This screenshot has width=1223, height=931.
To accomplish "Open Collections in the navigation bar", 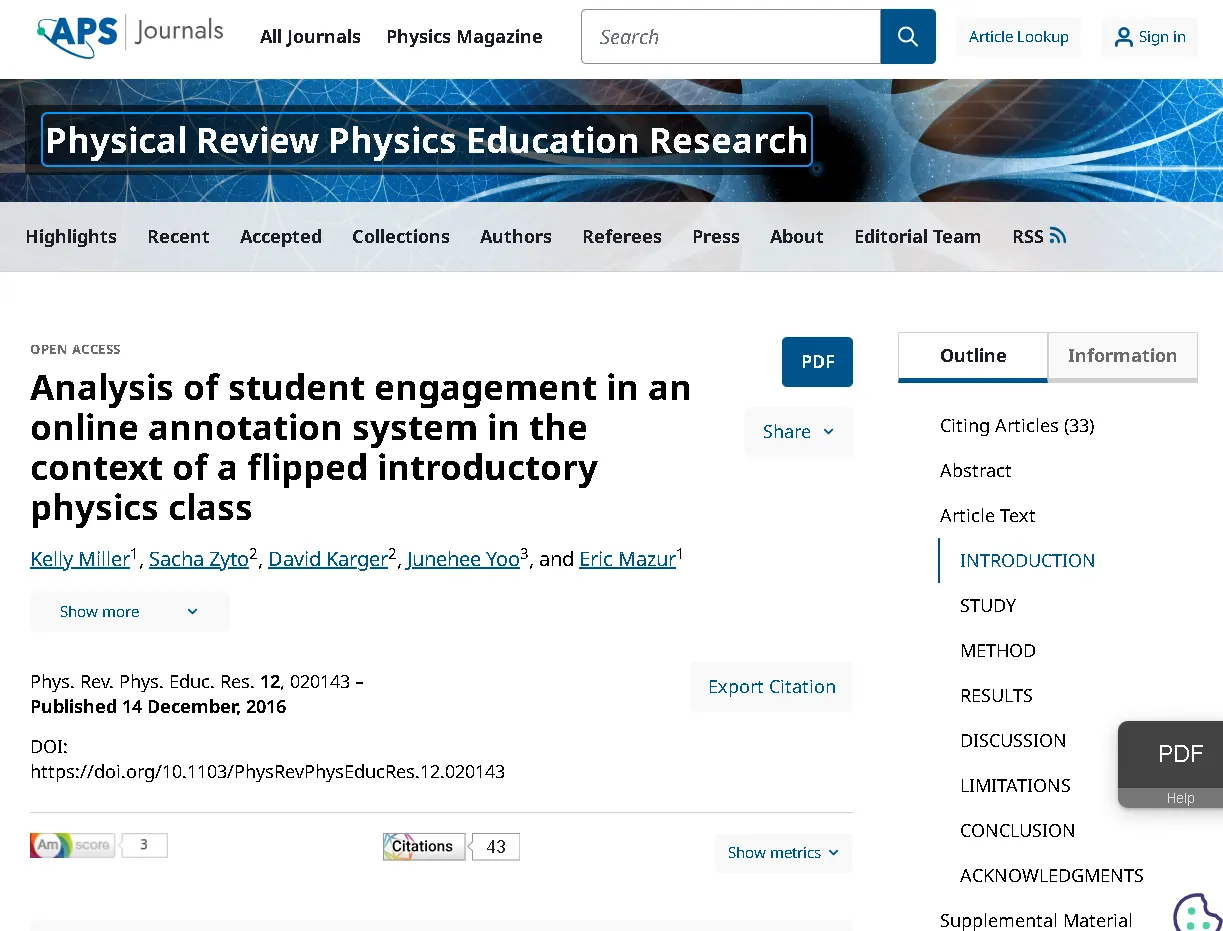I will (400, 237).
